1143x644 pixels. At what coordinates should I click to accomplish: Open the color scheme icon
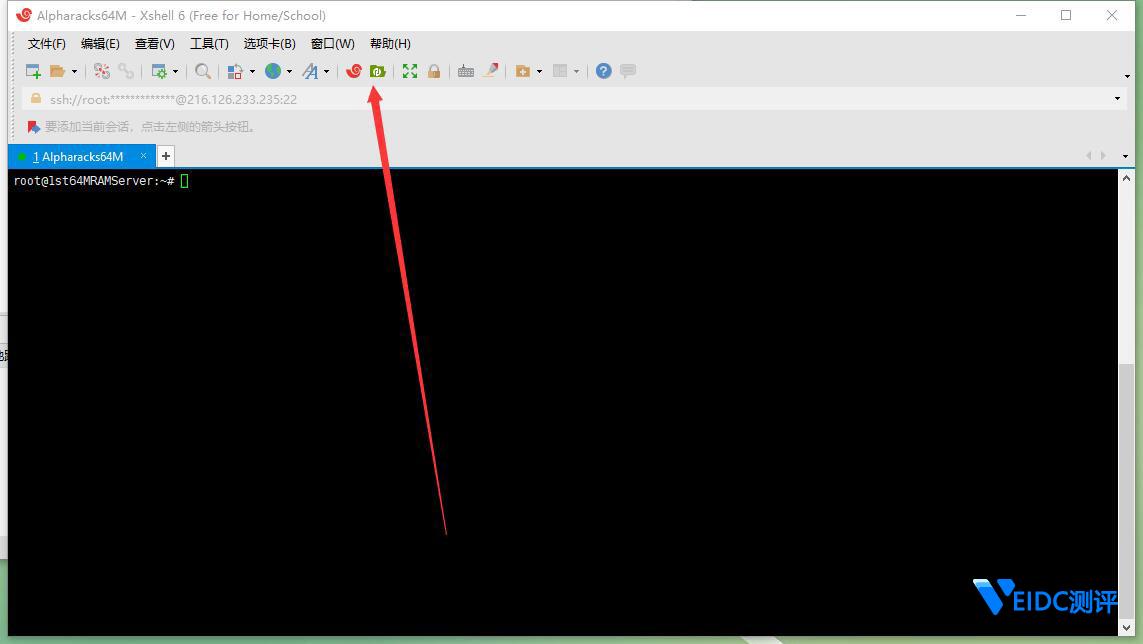(x=235, y=71)
